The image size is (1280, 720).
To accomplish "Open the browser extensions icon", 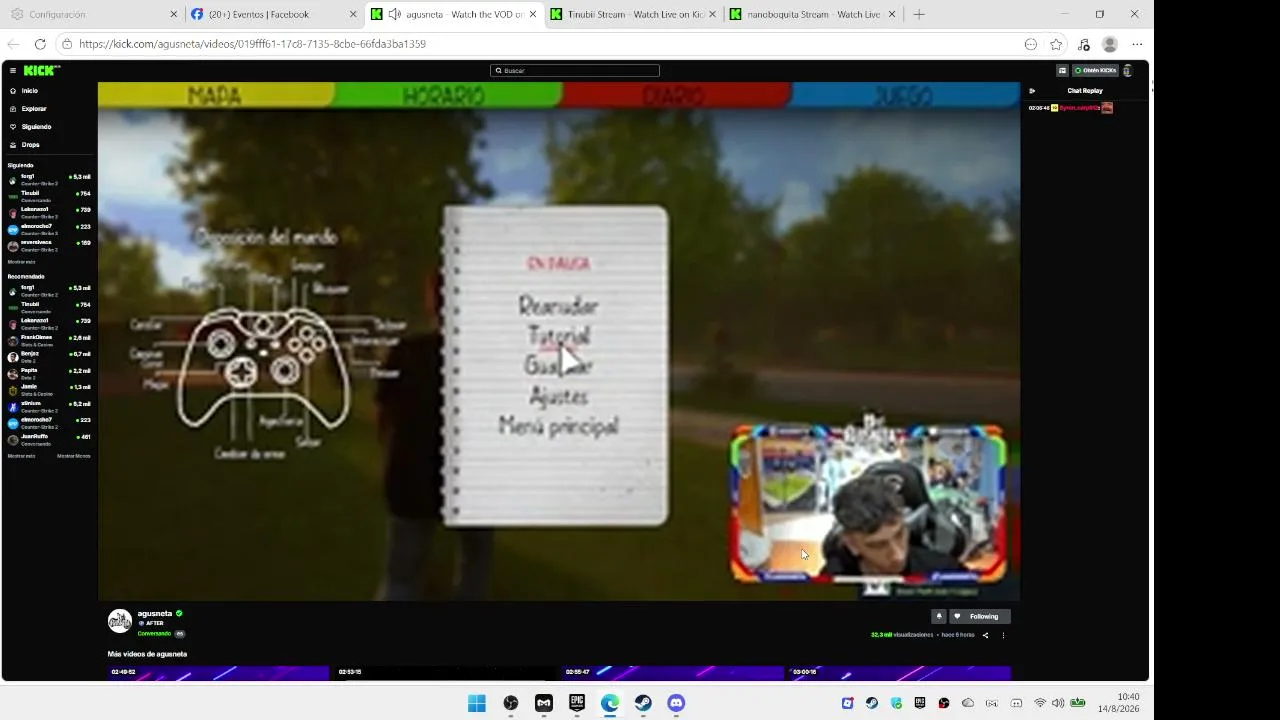I will (1083, 44).
